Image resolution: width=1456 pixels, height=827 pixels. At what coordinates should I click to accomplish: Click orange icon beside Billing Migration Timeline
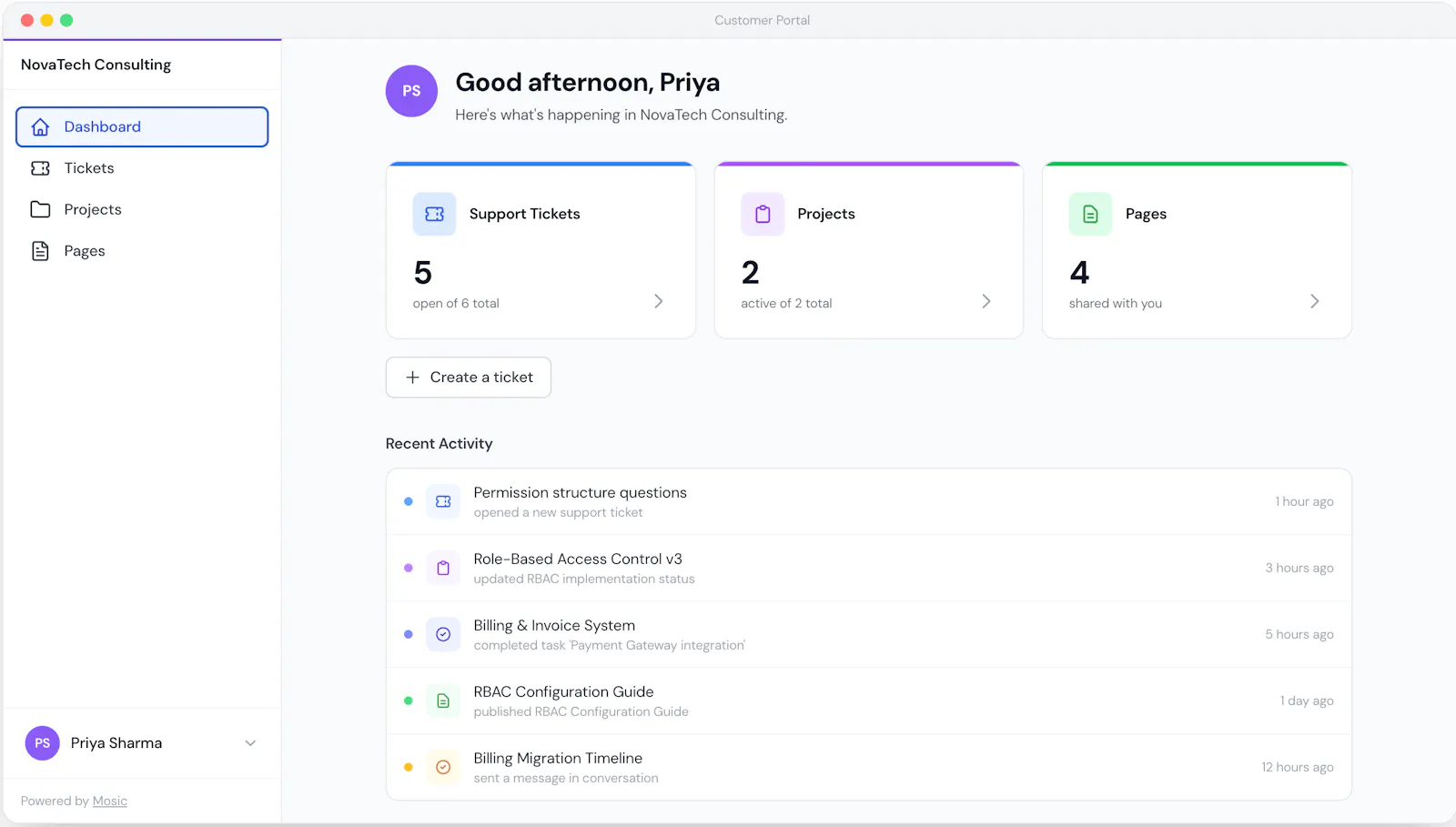[443, 767]
